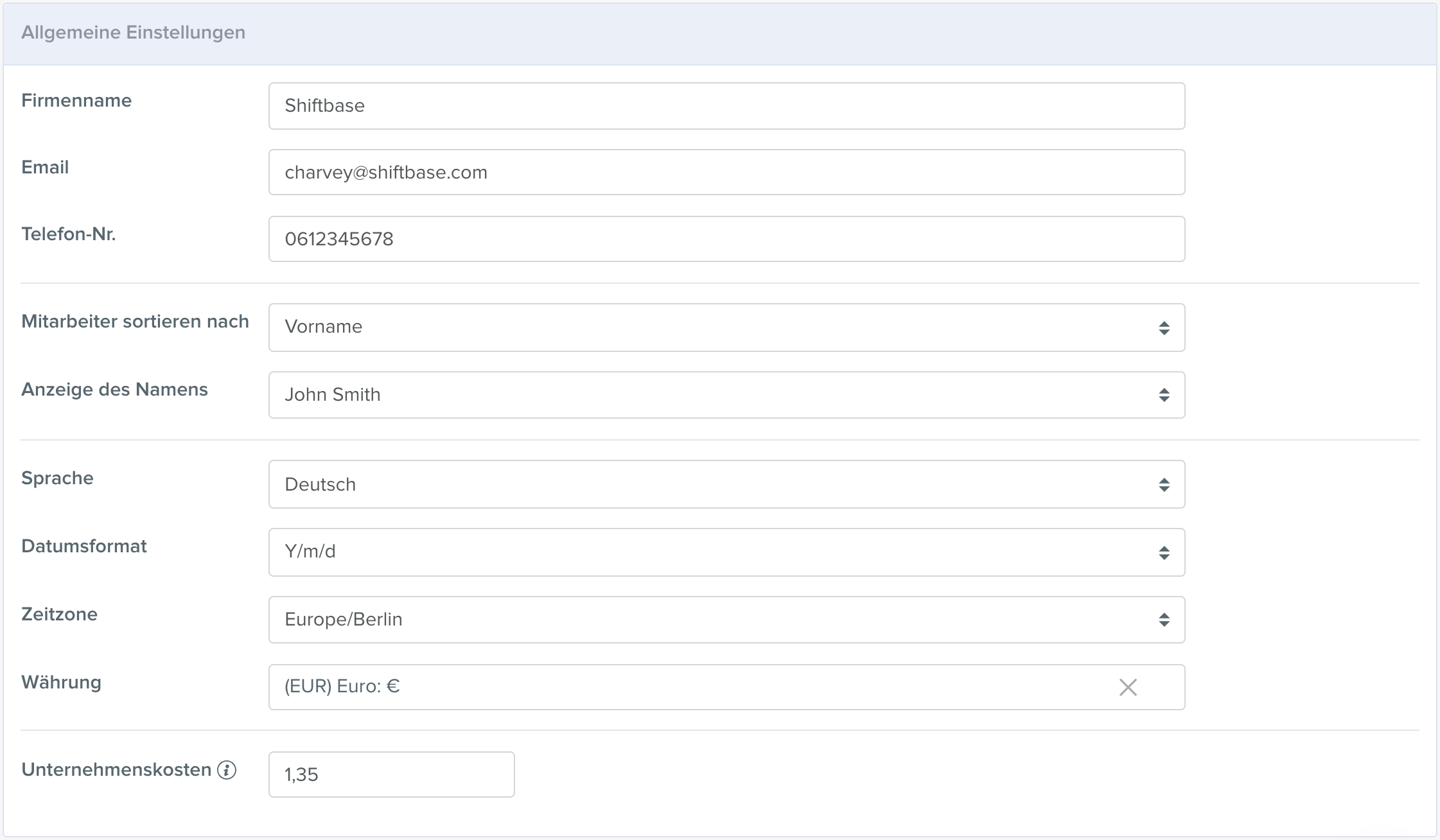Click the Telefon-Nr. label
The image size is (1440, 840).
pyautogui.click(x=69, y=234)
